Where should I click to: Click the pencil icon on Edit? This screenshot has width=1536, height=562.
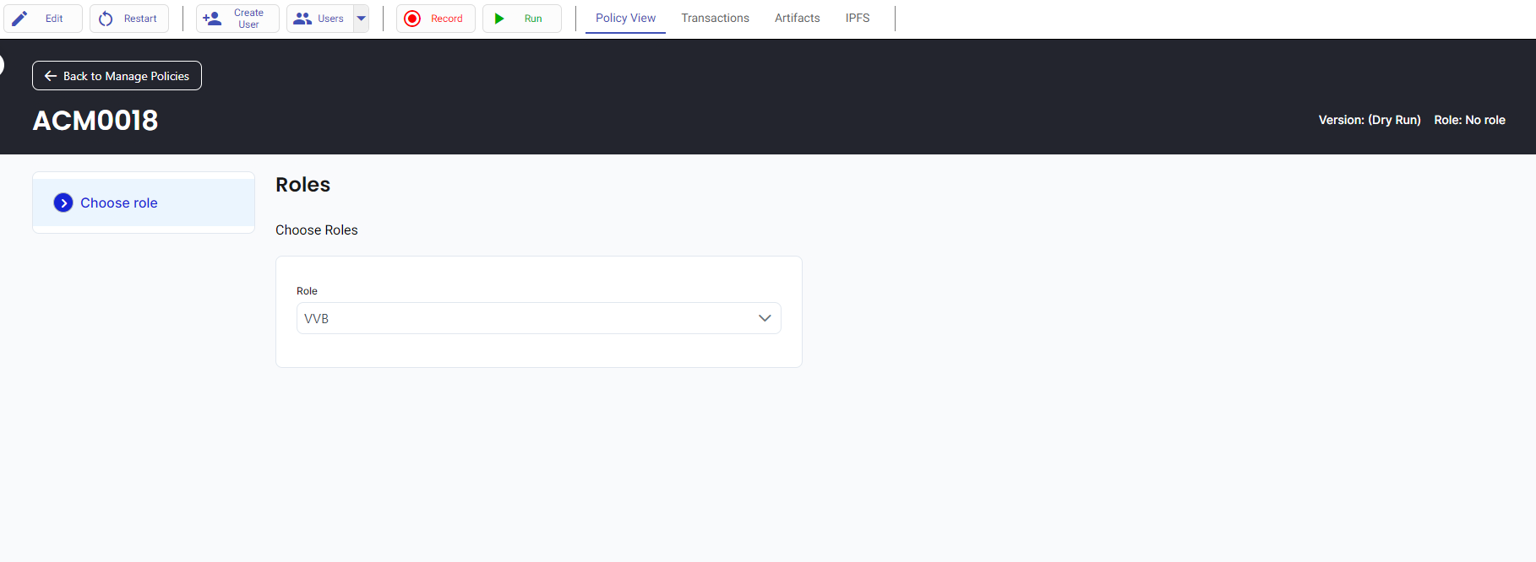(20, 18)
